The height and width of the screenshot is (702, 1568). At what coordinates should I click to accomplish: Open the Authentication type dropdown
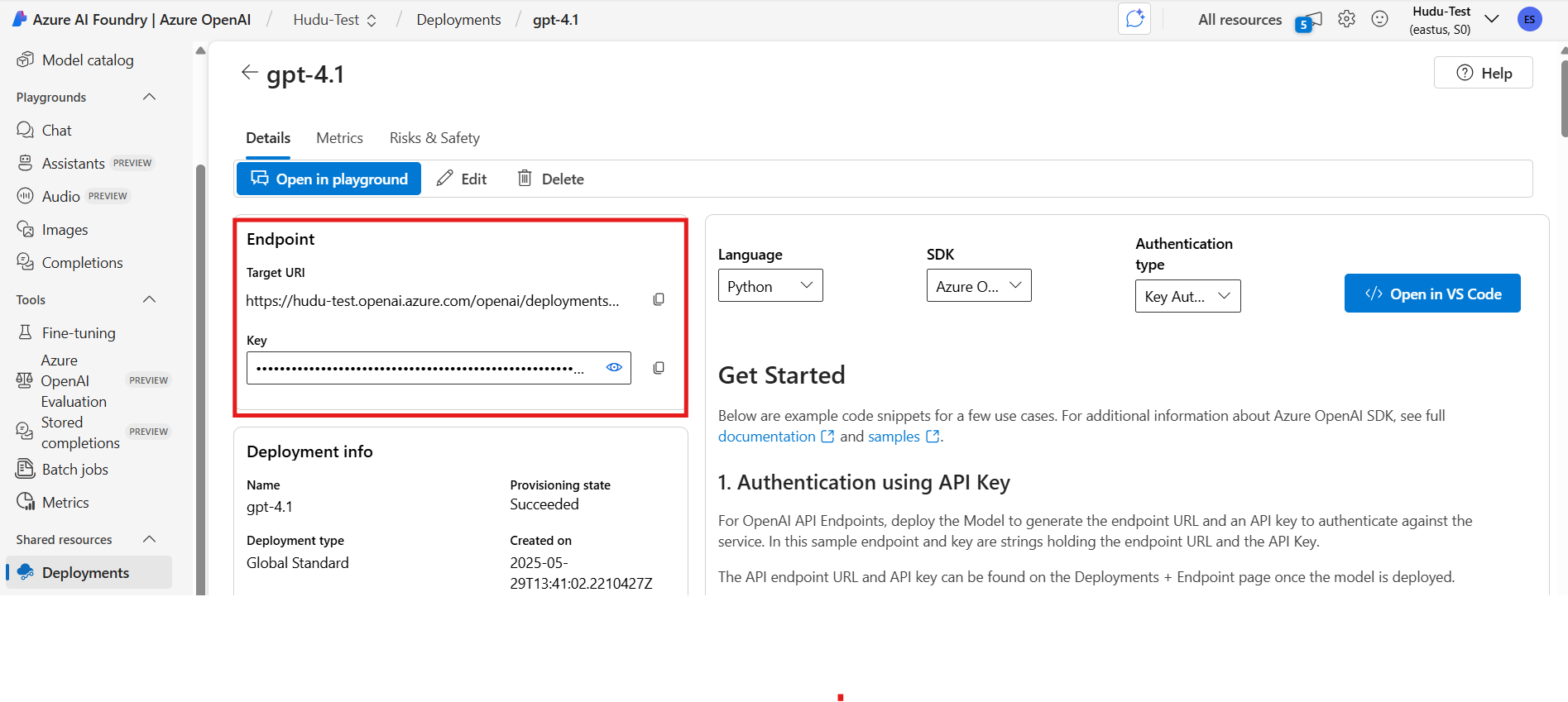click(x=1187, y=296)
